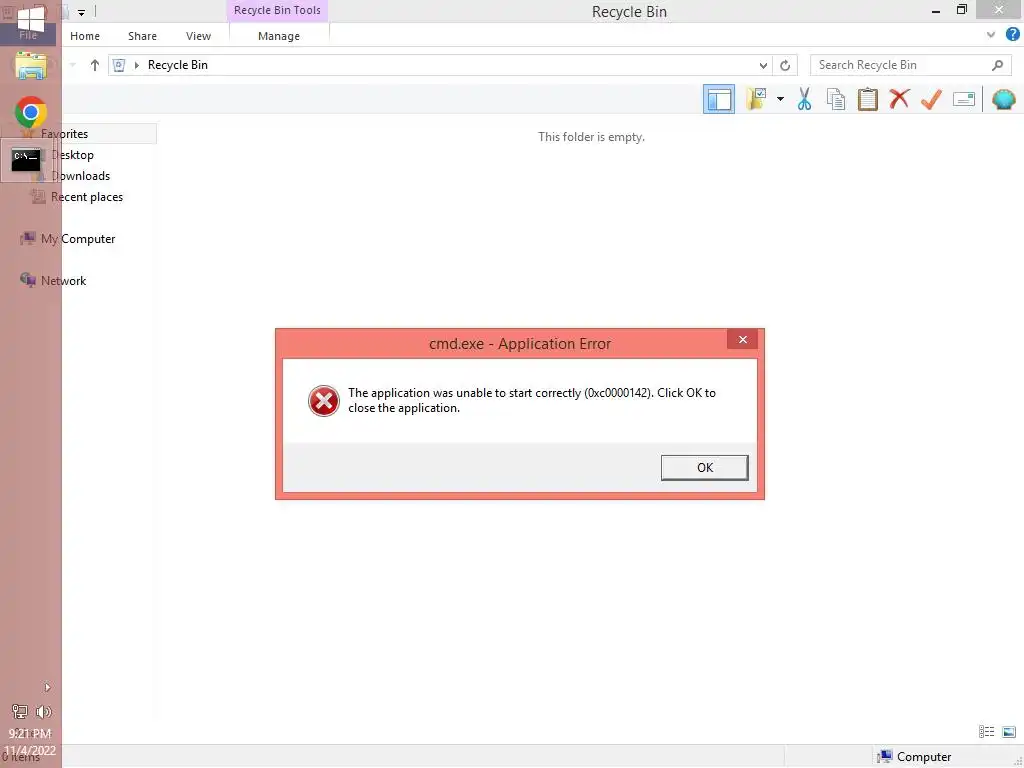This screenshot has width=1024, height=768.
Task: Open the blue Help question icon
Action: tap(1012, 34)
